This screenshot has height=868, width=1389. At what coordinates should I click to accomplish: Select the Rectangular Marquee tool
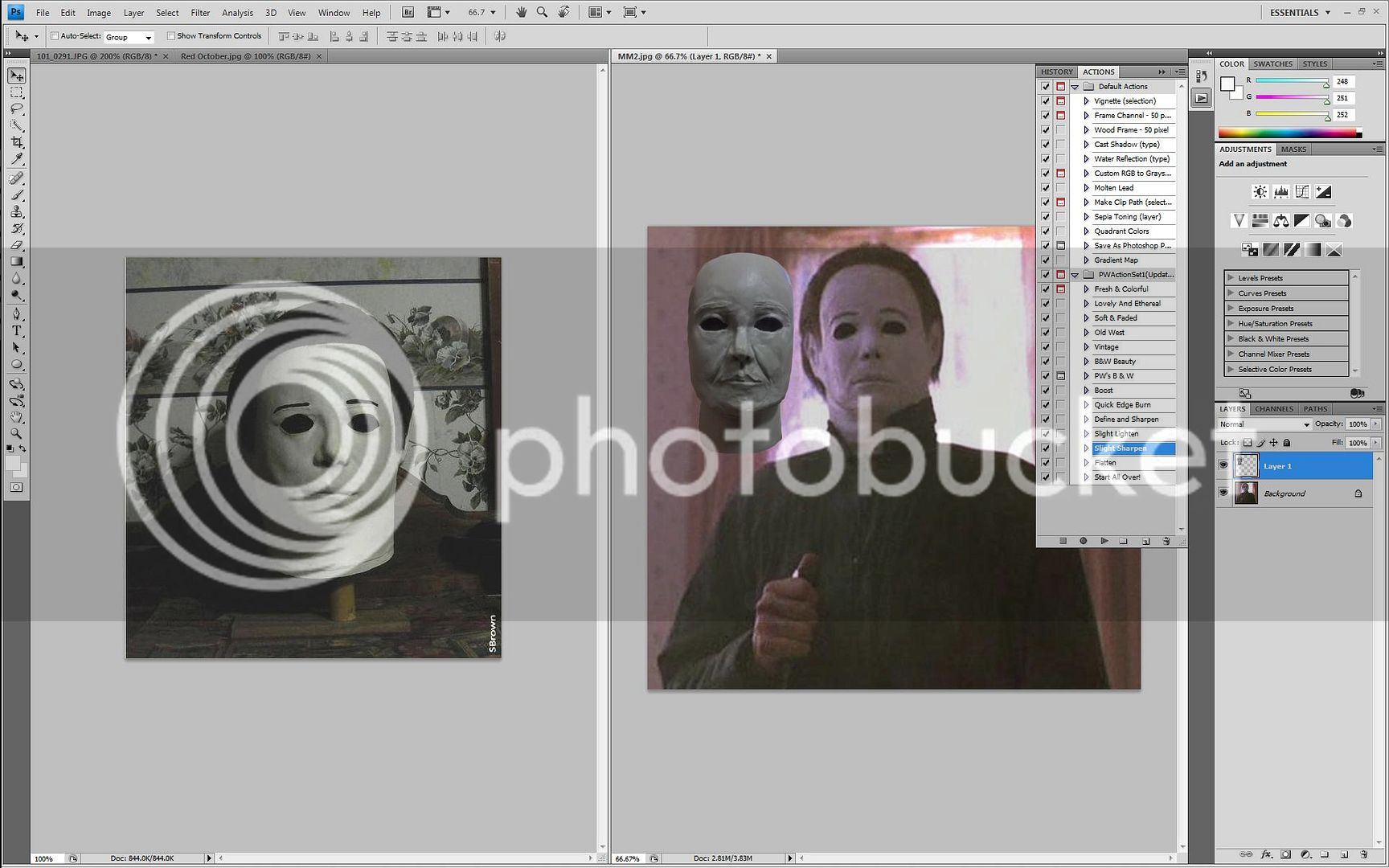pyautogui.click(x=17, y=92)
